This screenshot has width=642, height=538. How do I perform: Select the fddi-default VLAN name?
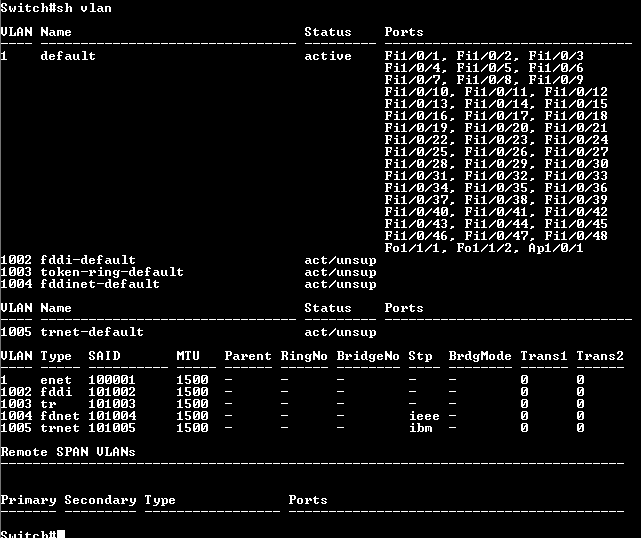(88, 260)
